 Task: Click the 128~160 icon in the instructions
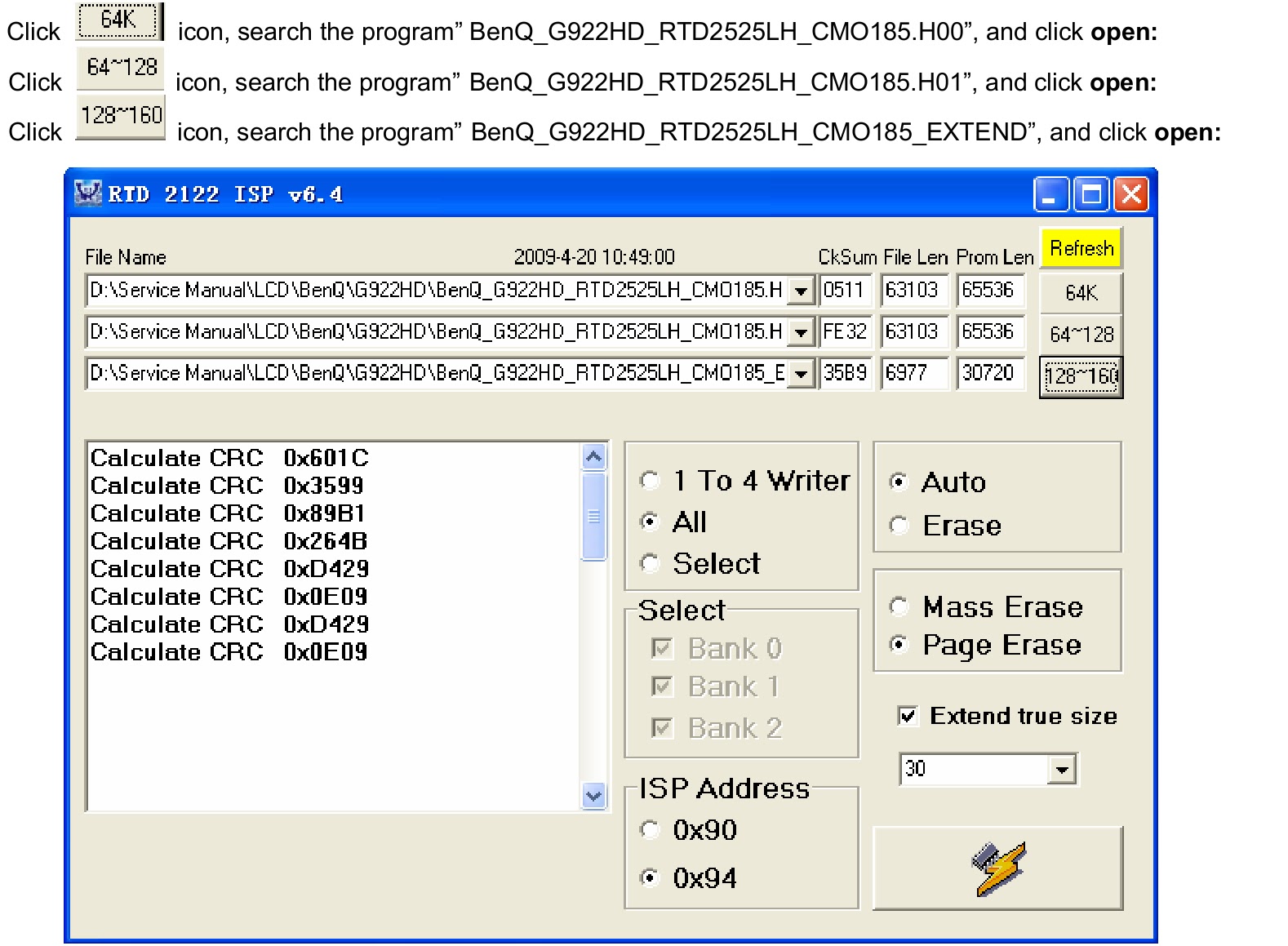(121, 117)
